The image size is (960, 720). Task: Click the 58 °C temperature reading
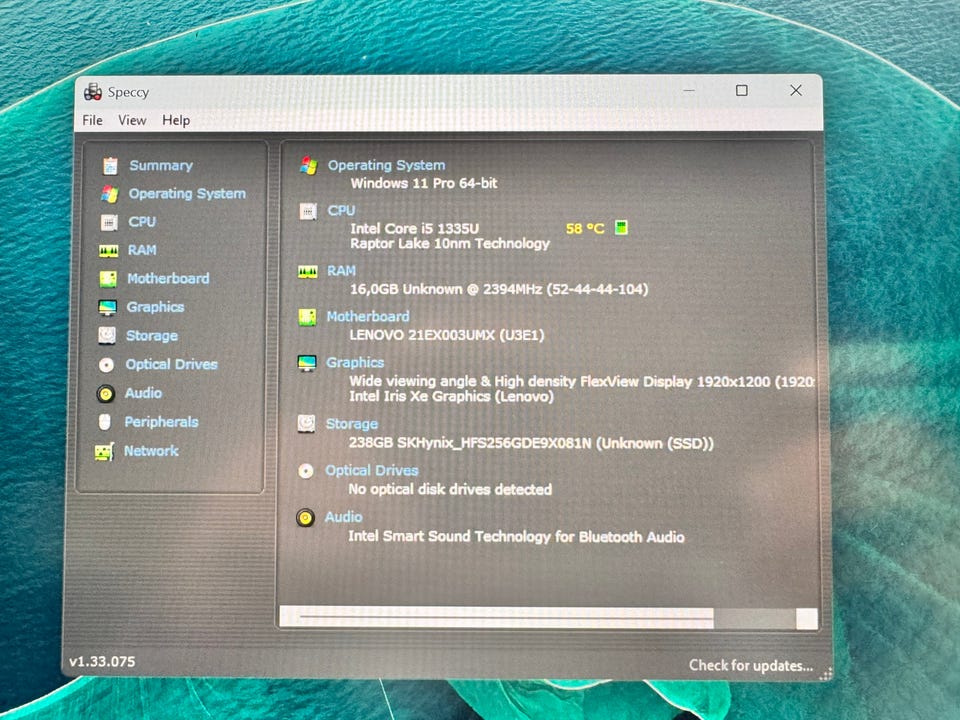(x=585, y=228)
